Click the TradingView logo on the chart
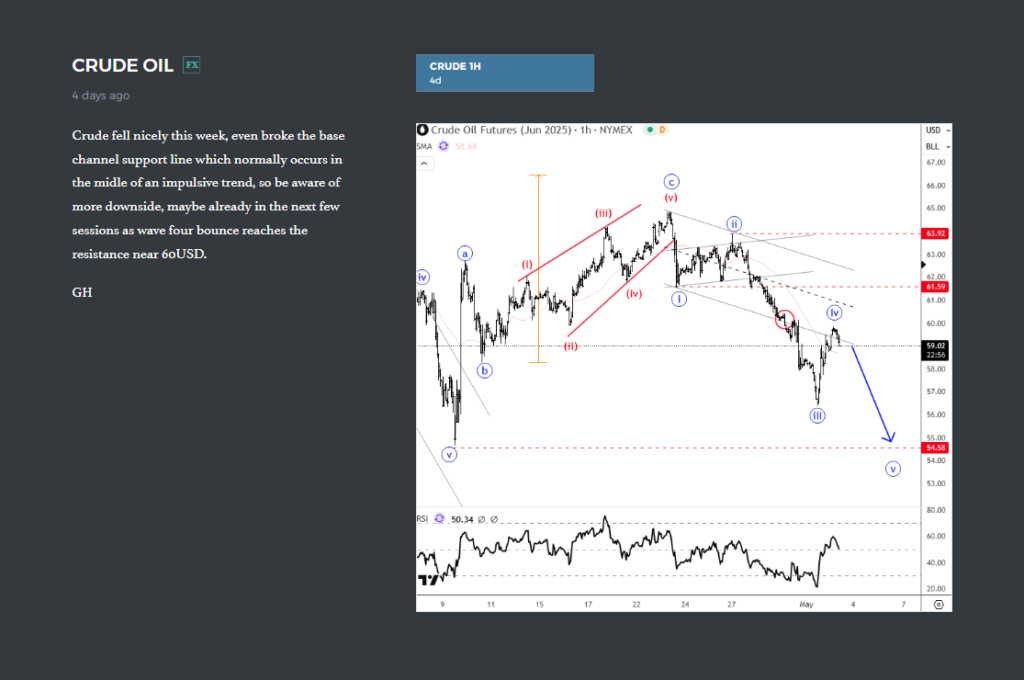This screenshot has width=1024, height=680. [428, 579]
